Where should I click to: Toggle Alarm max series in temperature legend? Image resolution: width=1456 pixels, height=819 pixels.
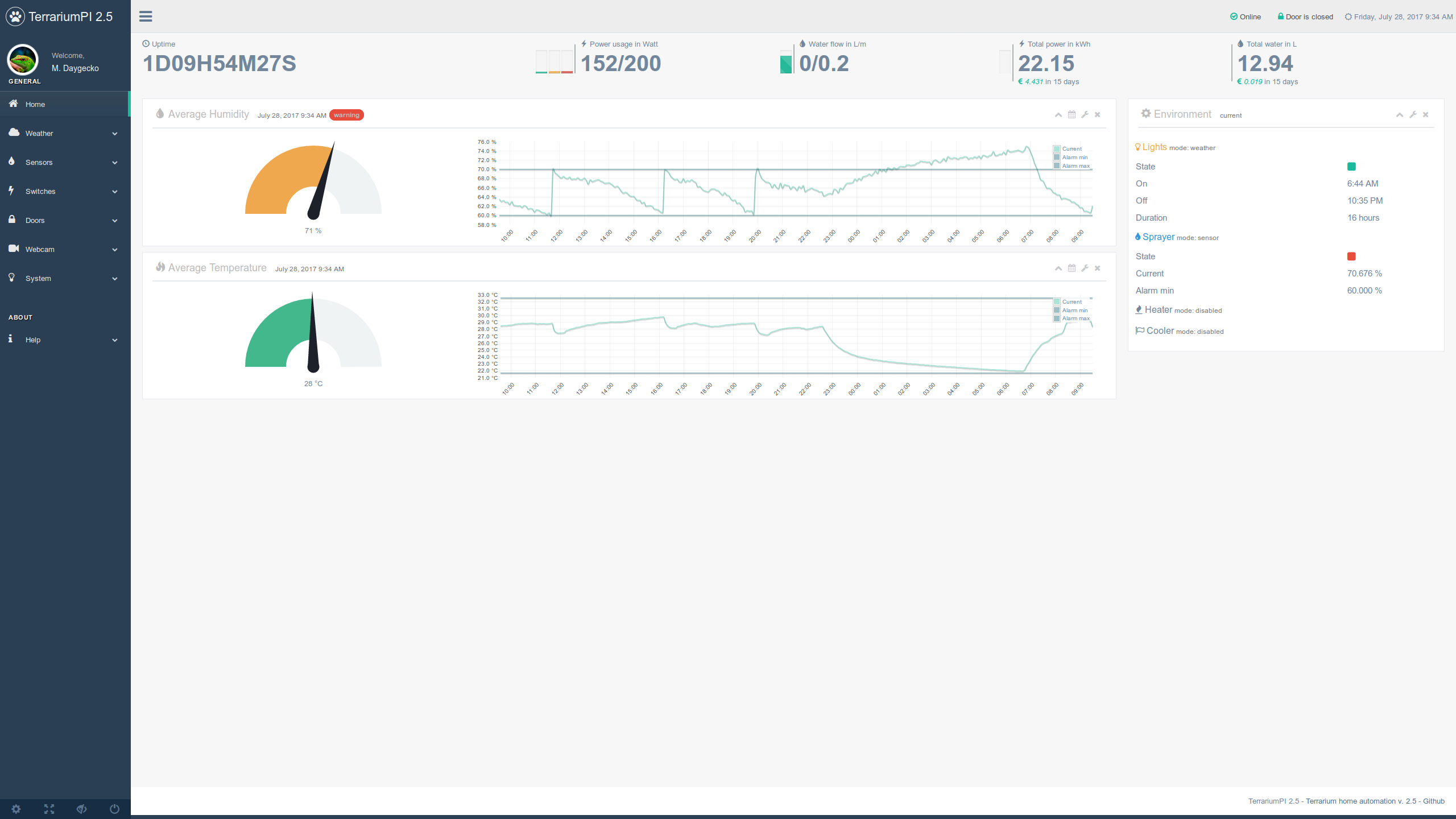[1075, 318]
